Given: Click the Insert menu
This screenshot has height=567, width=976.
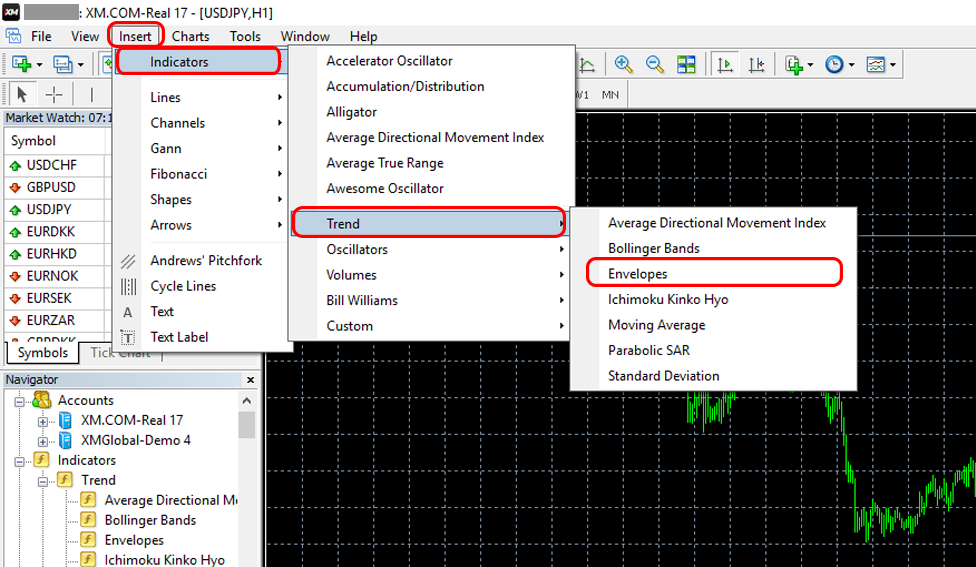Looking at the screenshot, I should click(135, 36).
